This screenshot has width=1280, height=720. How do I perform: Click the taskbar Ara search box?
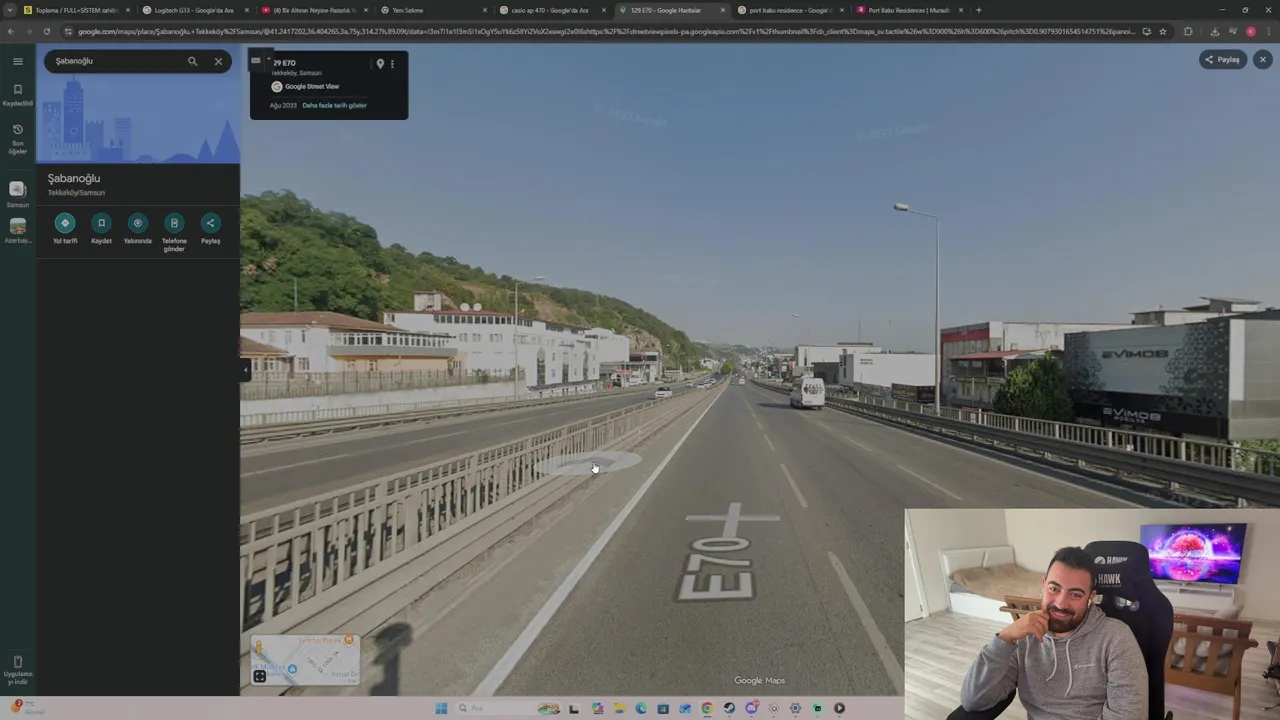coord(508,708)
